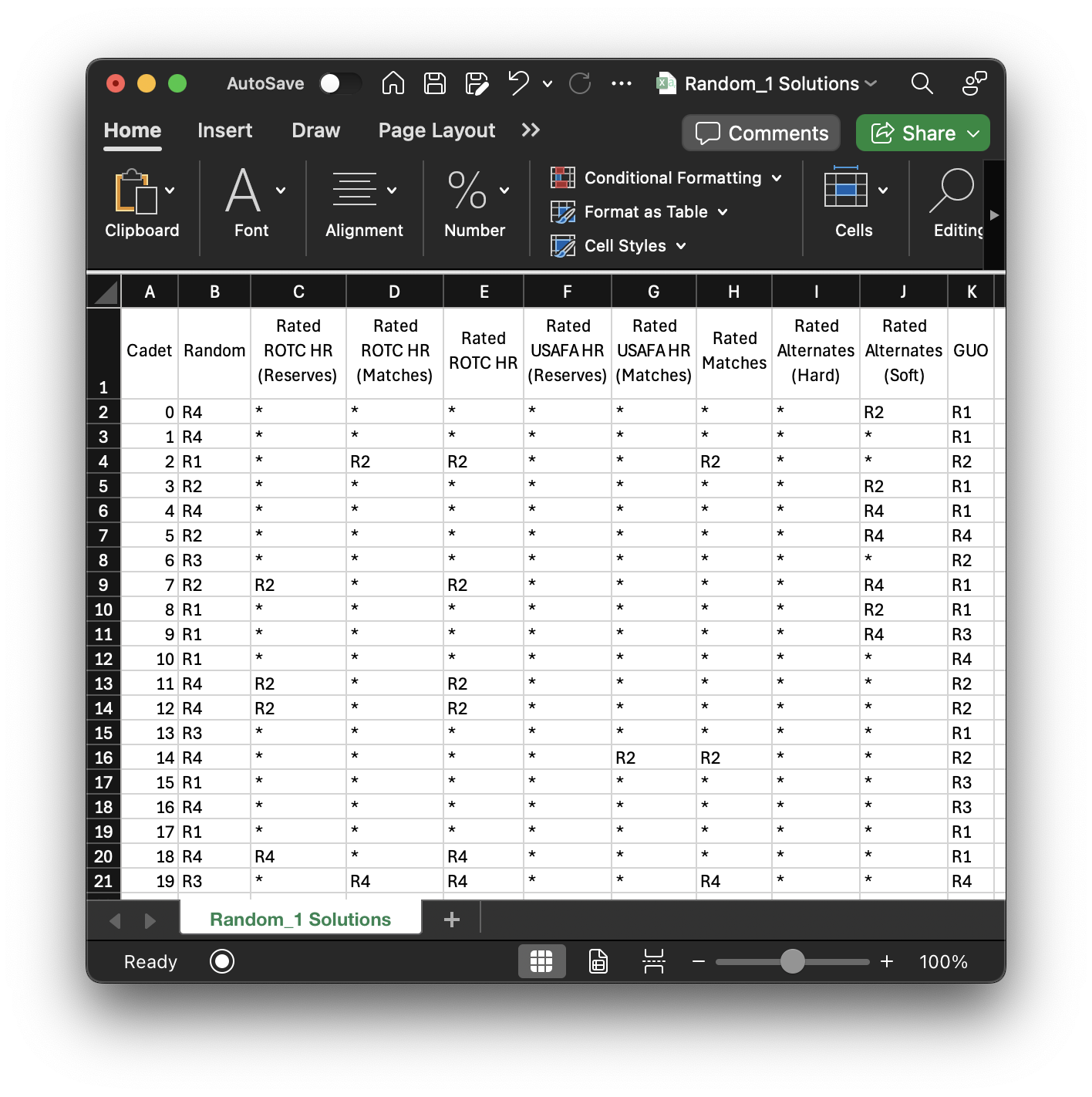Screen dimensions: 1092x1097
Task: Click the Home icon in the title bar
Action: tap(393, 83)
